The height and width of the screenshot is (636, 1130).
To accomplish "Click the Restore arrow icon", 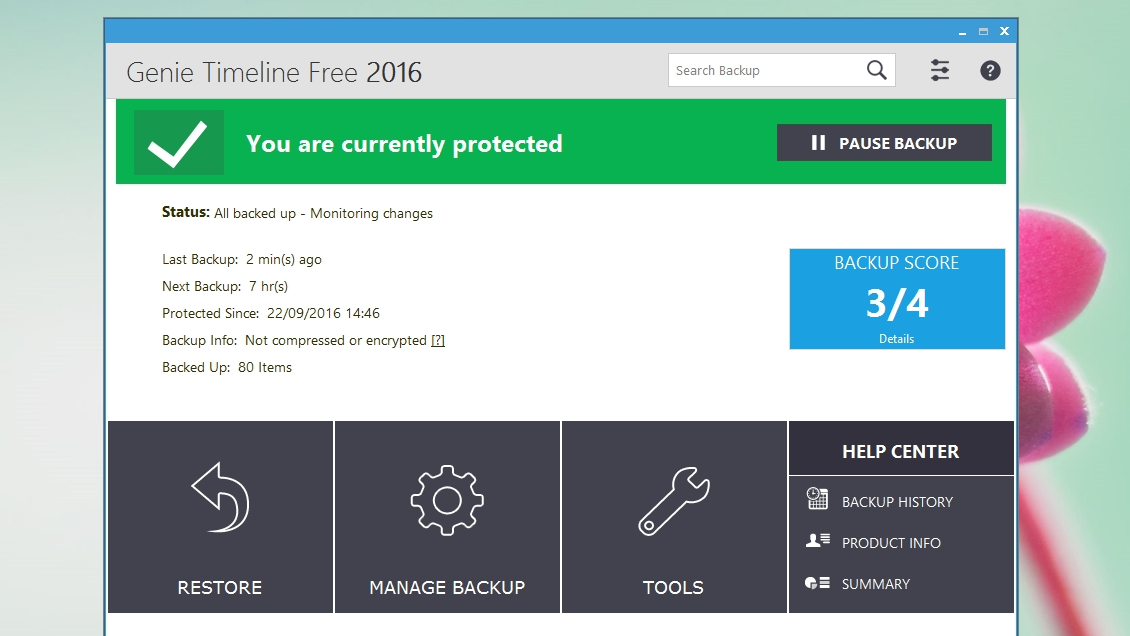I will pyautogui.click(x=220, y=498).
